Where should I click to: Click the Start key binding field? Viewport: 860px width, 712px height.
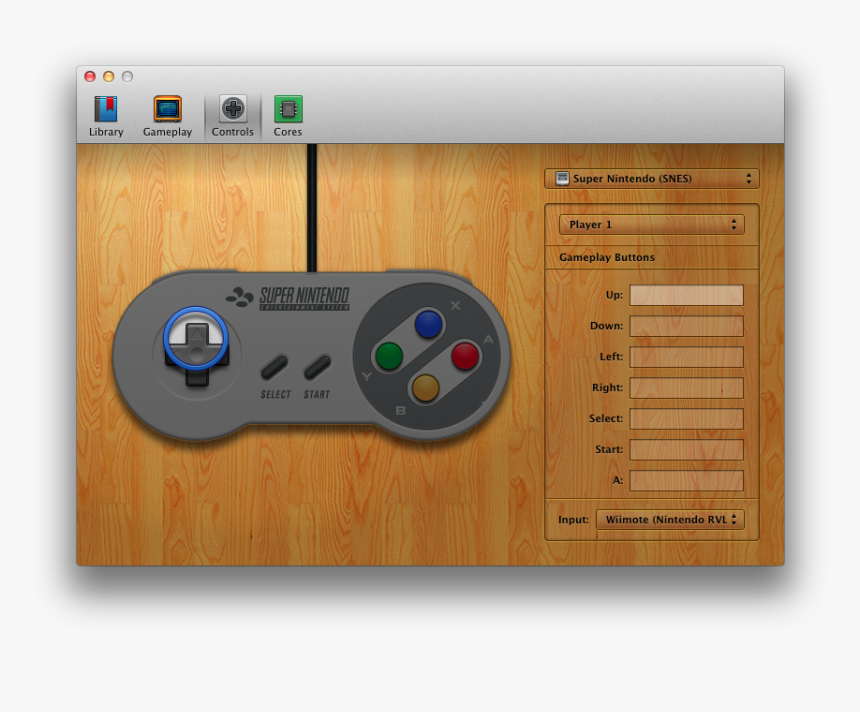686,449
